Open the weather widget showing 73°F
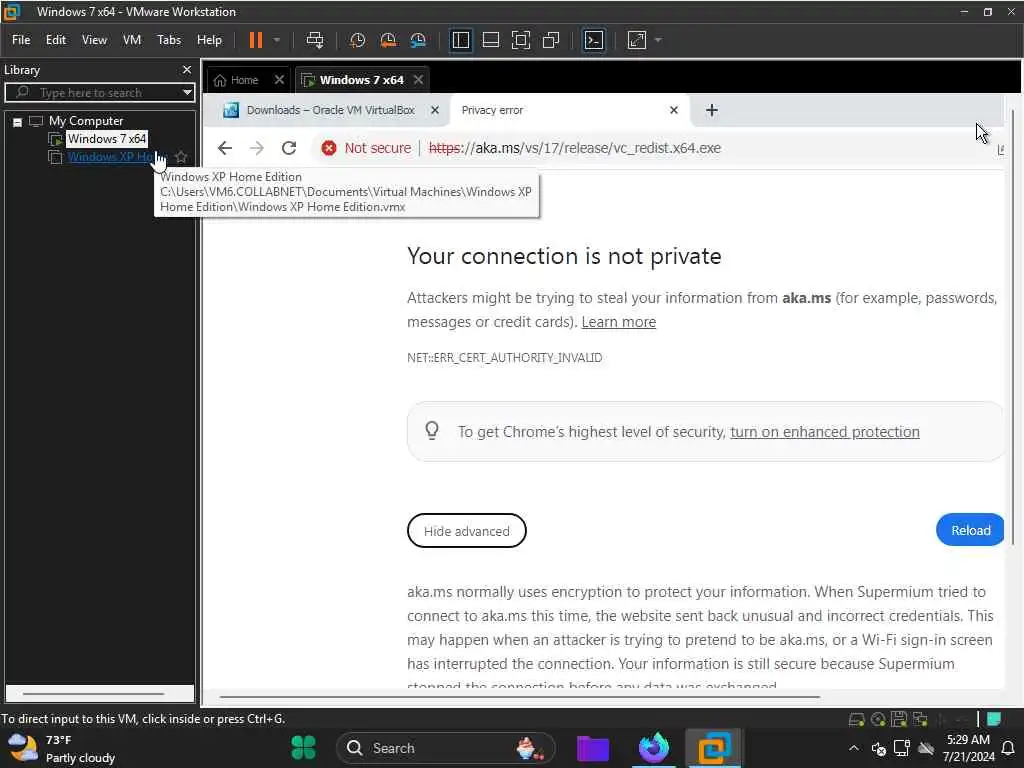Viewport: 1024px width, 768px height. [62, 748]
